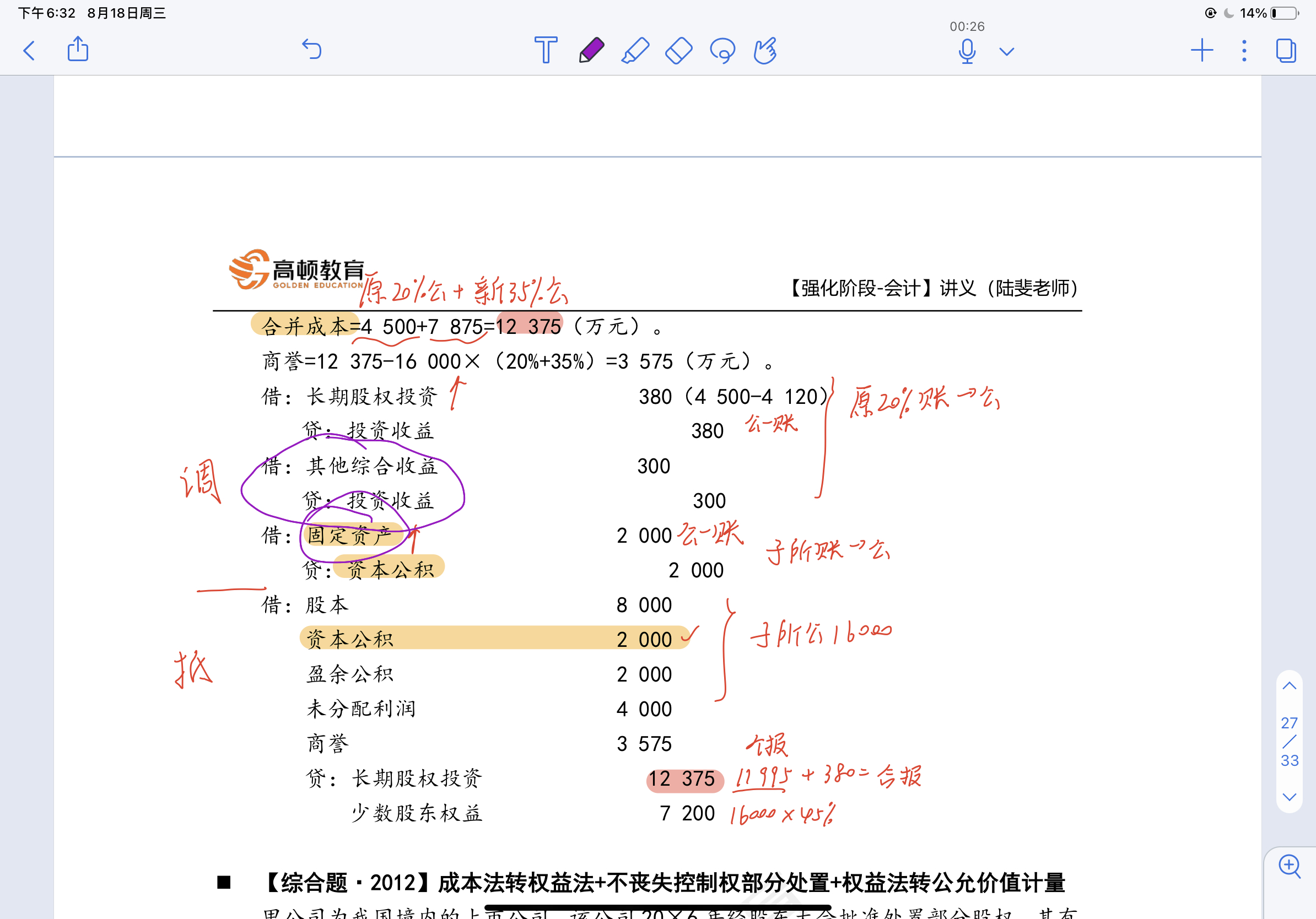Expand the recording options chevron
Image resolution: width=1316 pixels, height=919 pixels.
pos(1006,52)
